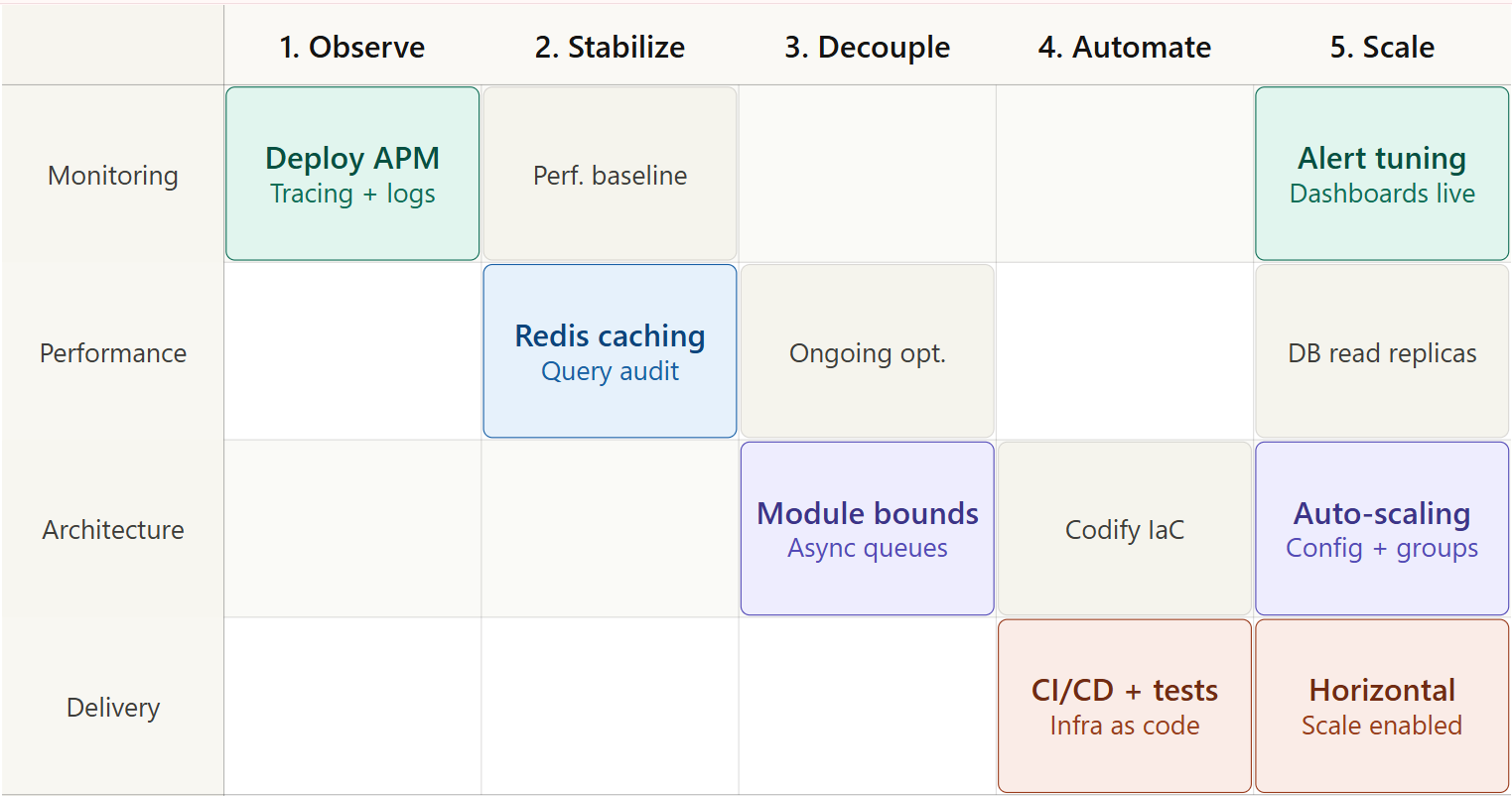Select the 3. Decouple column header

click(867, 47)
